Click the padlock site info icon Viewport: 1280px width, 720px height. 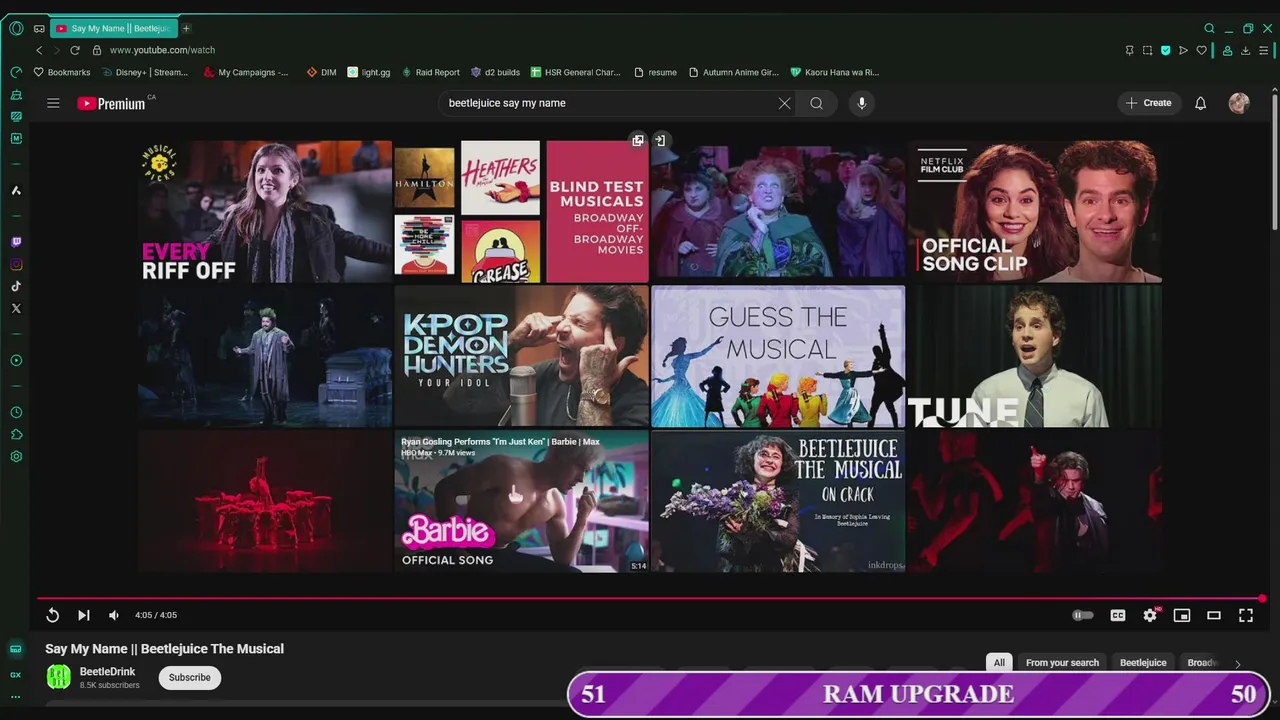click(x=97, y=50)
